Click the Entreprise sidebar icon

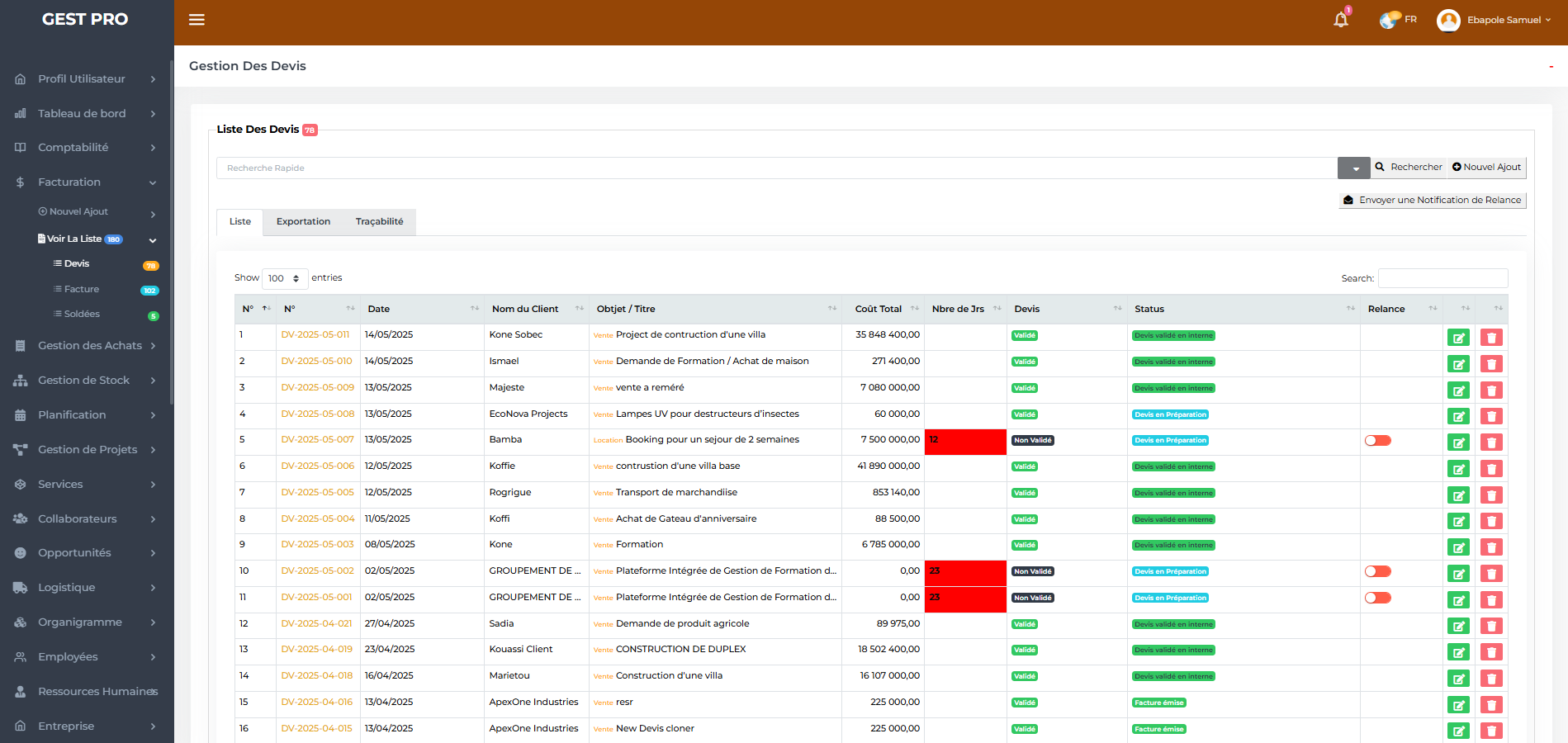[x=21, y=726]
